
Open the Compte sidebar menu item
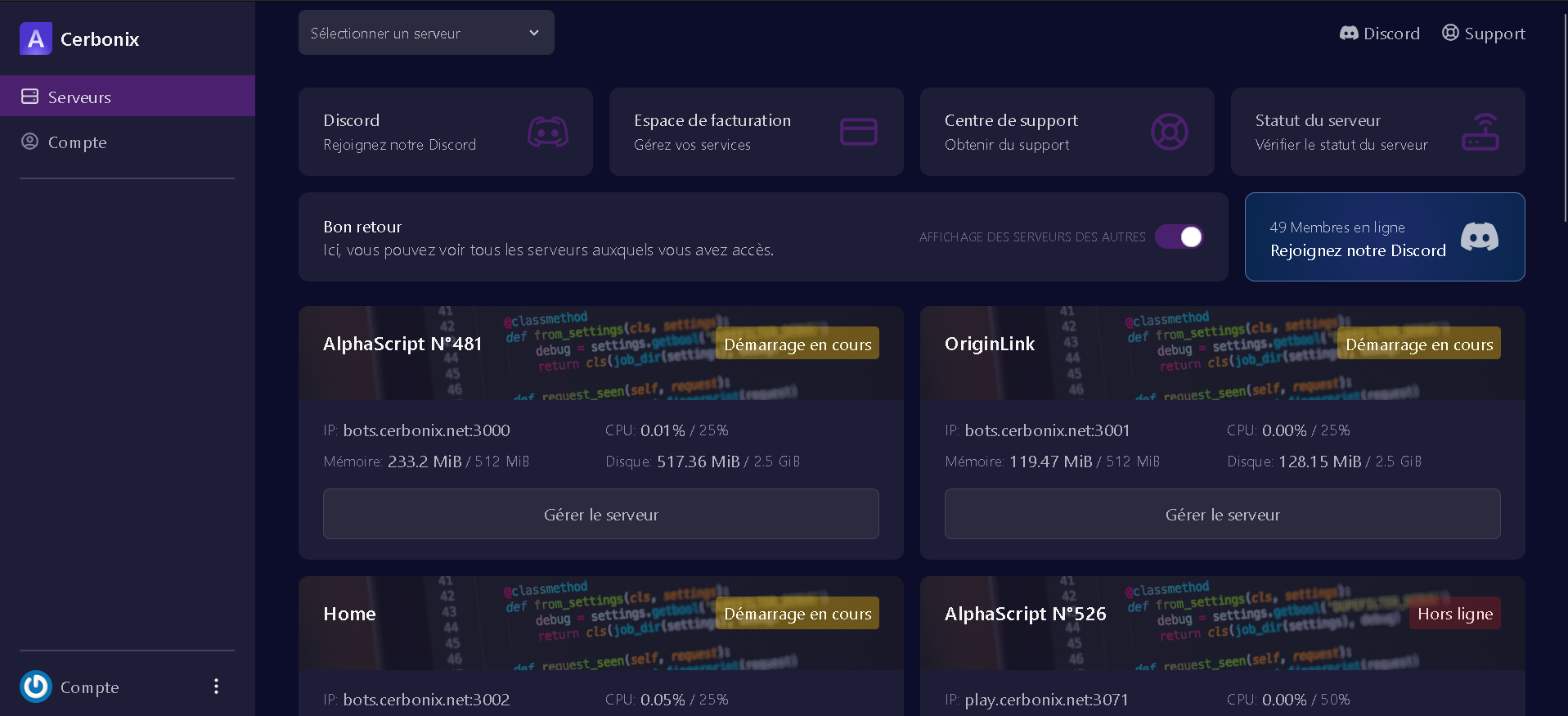[128, 142]
